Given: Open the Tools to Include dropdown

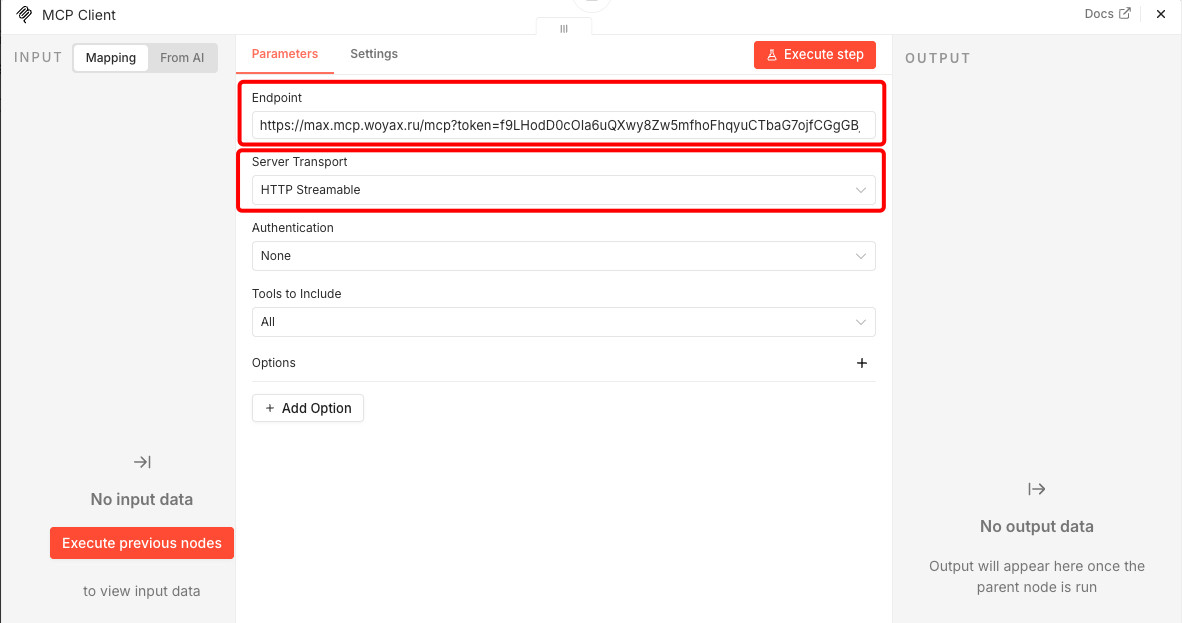Looking at the screenshot, I should pyautogui.click(x=563, y=322).
